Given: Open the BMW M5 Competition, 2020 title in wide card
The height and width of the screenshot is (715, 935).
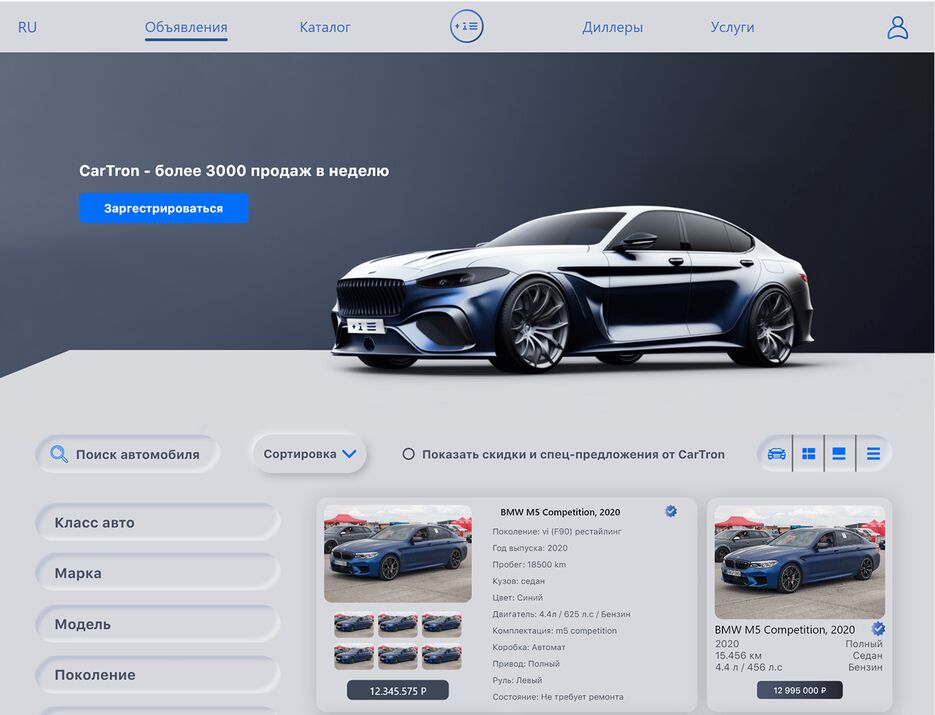Looking at the screenshot, I should [560, 512].
